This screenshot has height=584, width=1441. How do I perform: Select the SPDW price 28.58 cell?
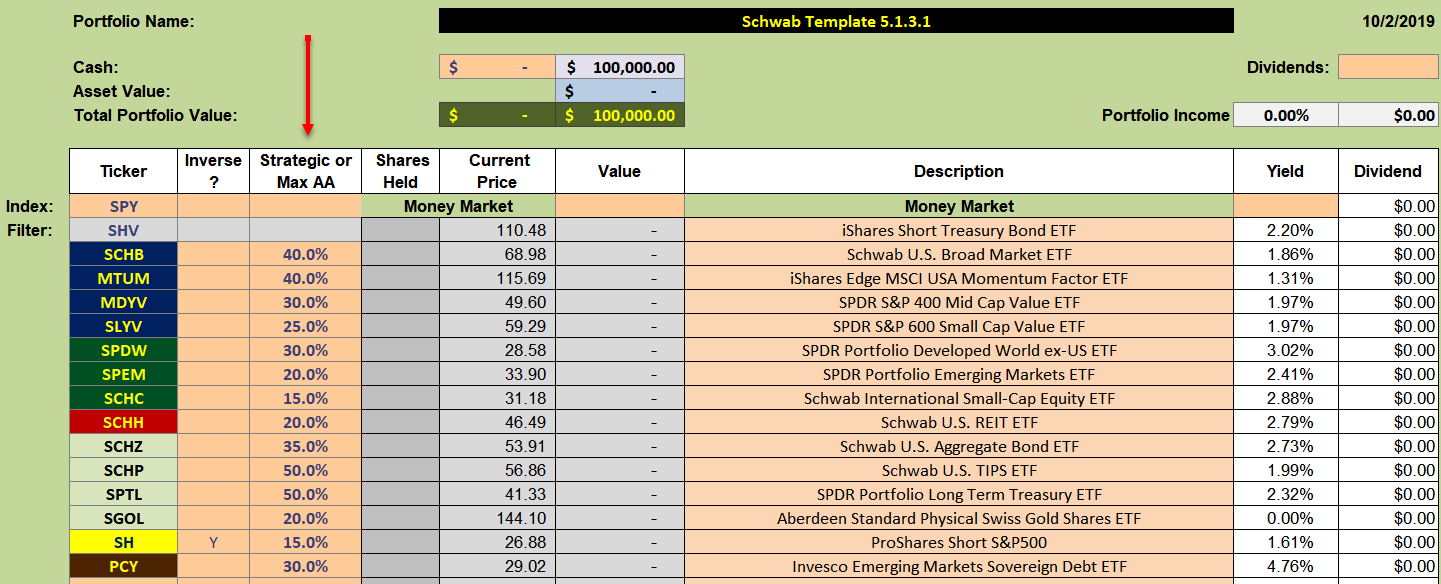pos(497,350)
